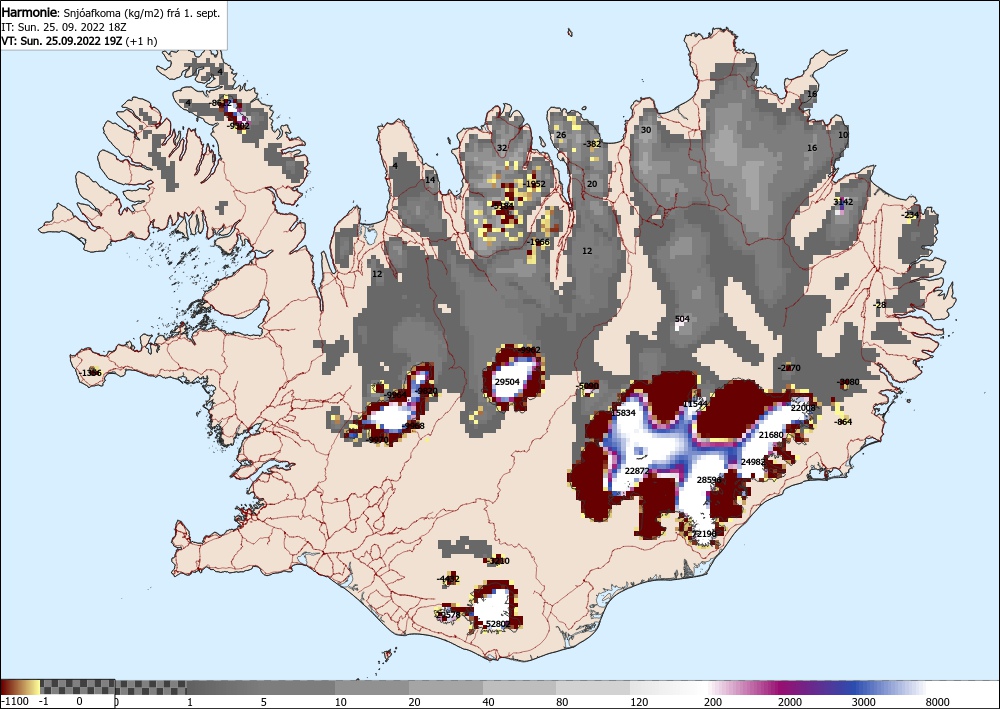Click the 5 legend tick label
Image resolution: width=1000 pixels, height=709 pixels.
click(x=263, y=702)
